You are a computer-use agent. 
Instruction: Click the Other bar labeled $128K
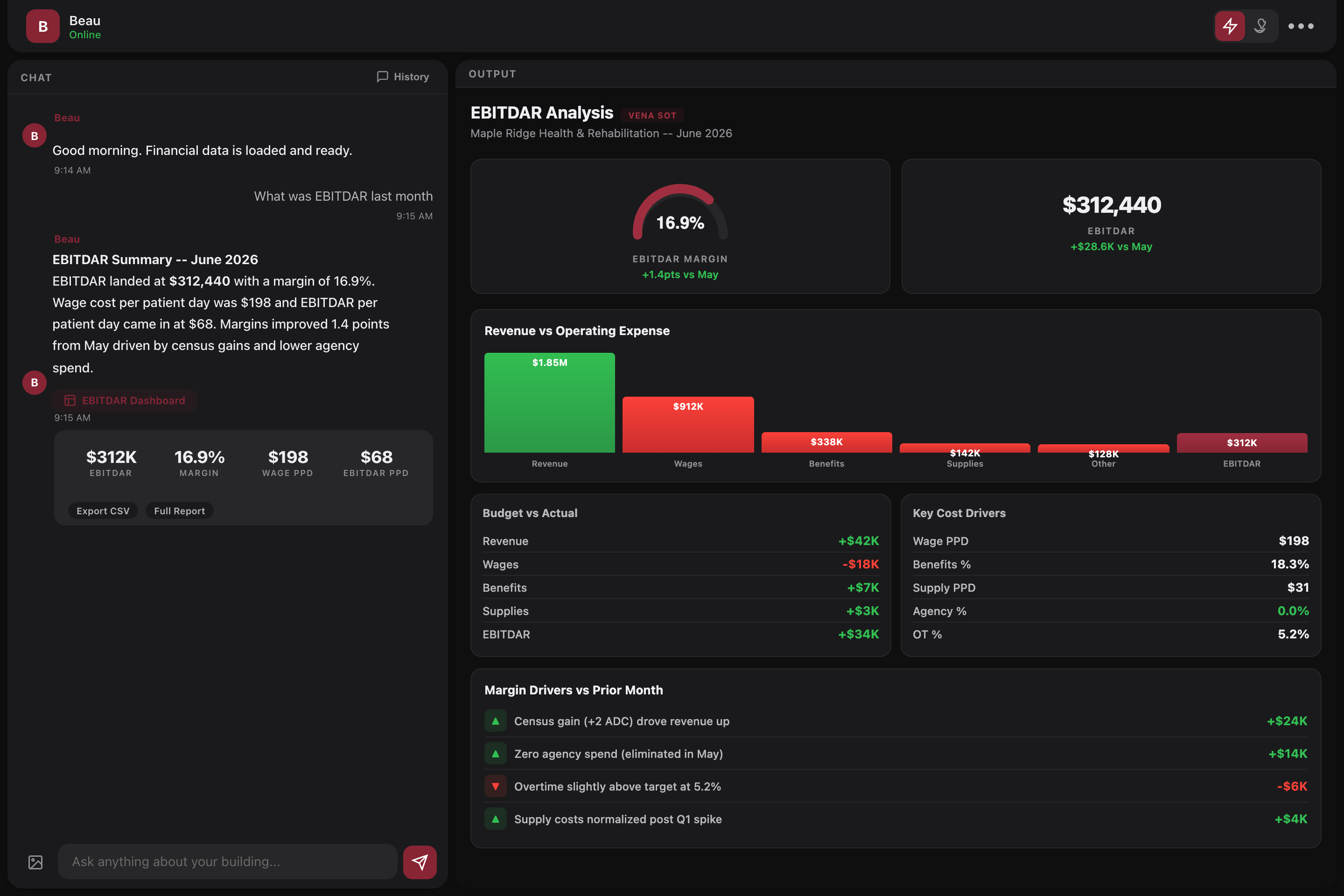click(1103, 449)
